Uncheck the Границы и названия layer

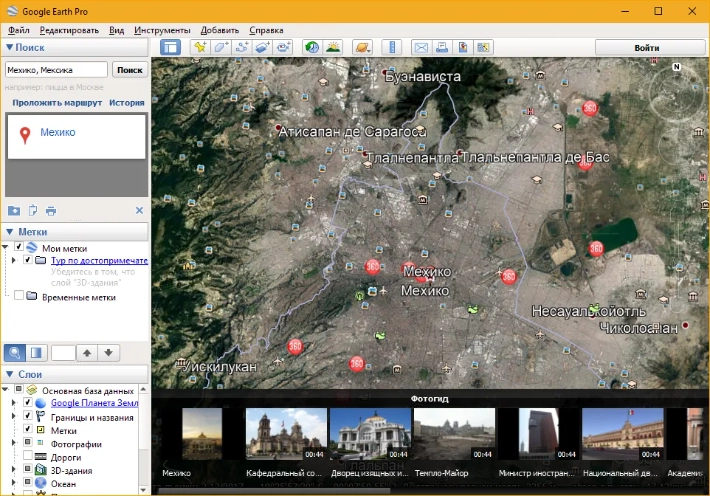point(28,415)
